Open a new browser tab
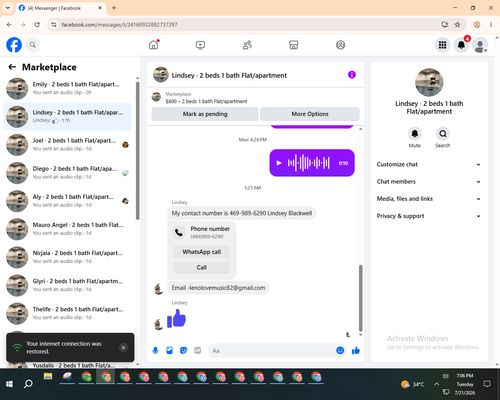500x400 pixels. (114, 8)
